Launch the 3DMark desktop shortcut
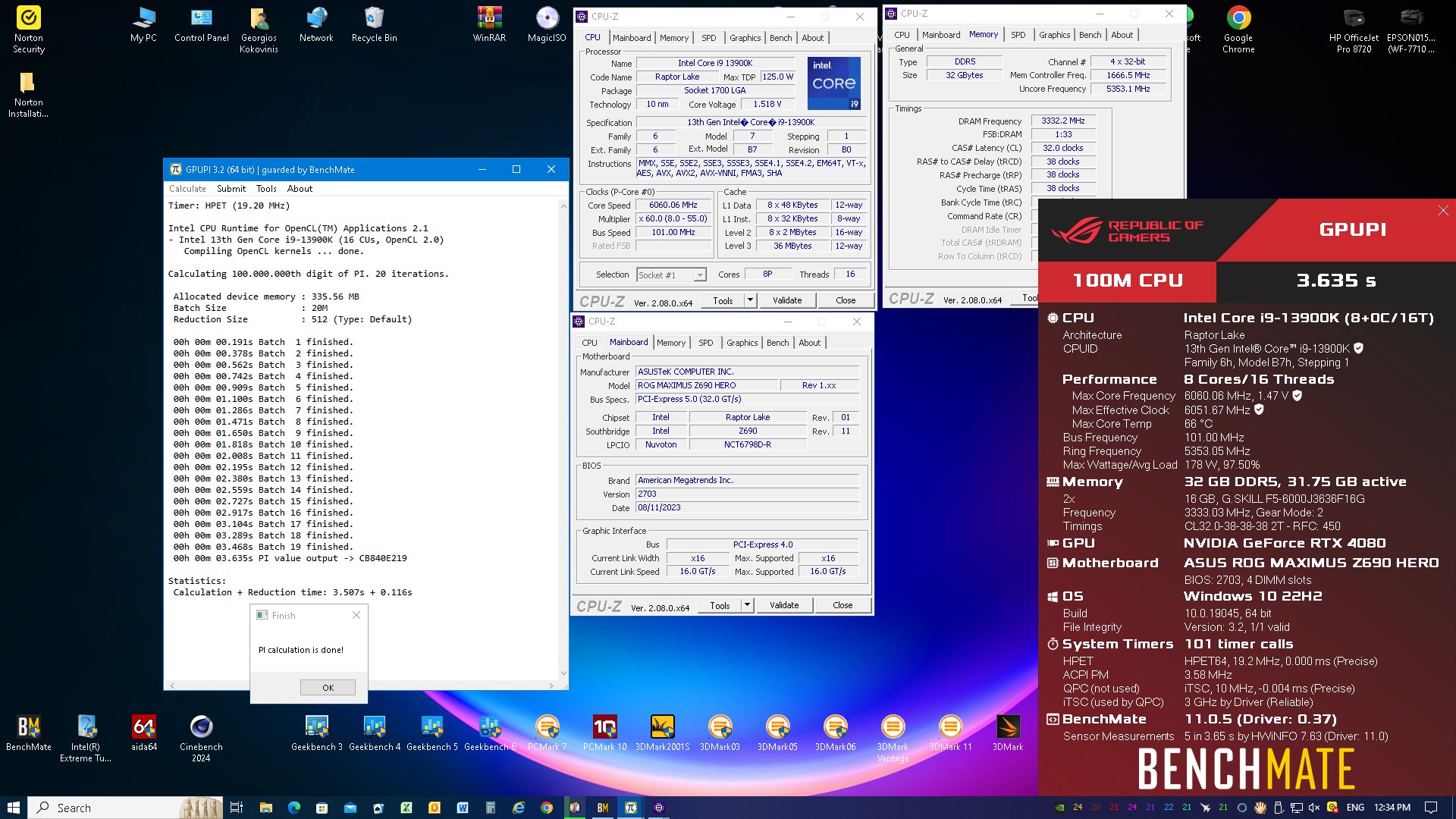 (x=1008, y=733)
